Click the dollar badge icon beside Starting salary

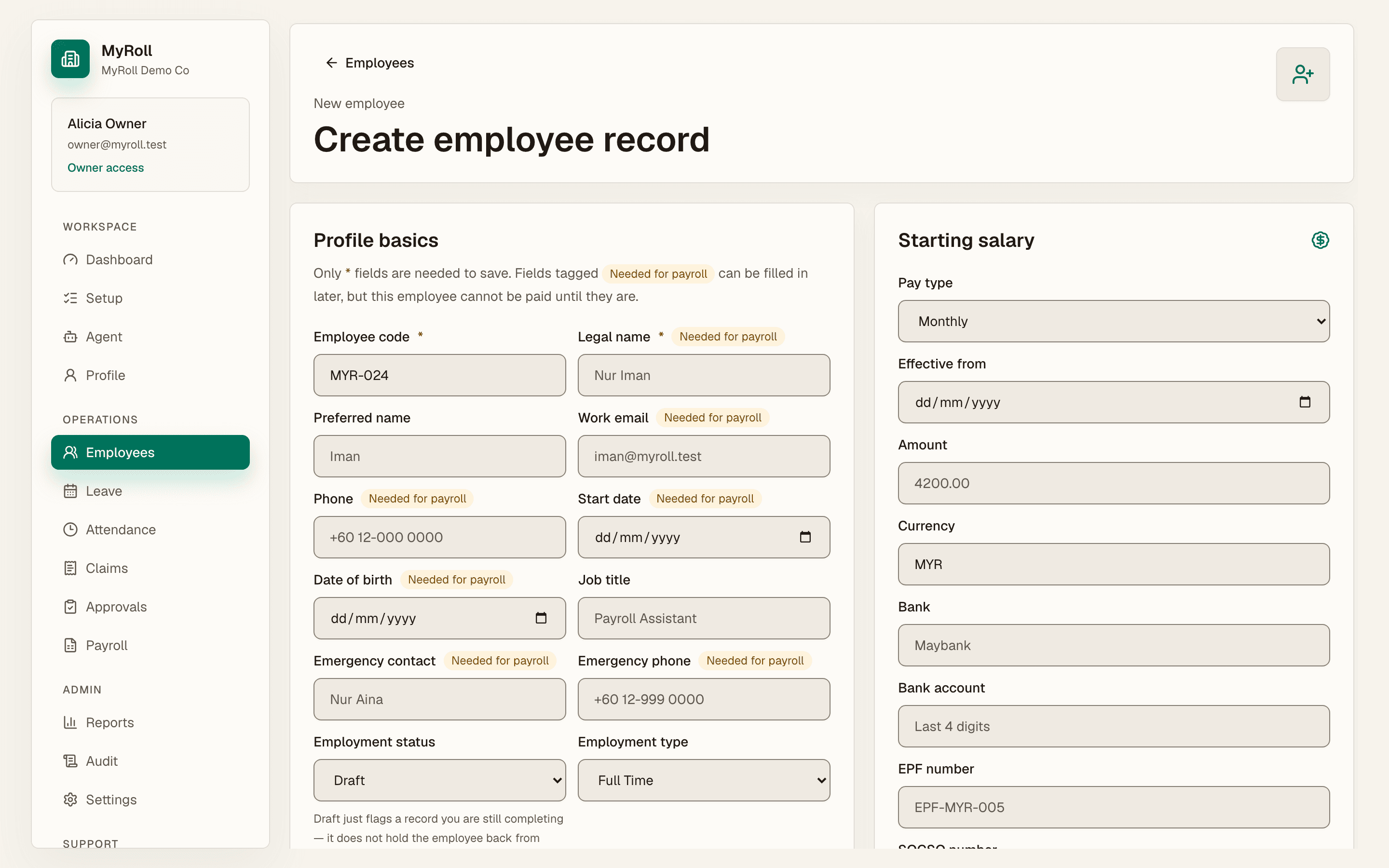click(1320, 240)
